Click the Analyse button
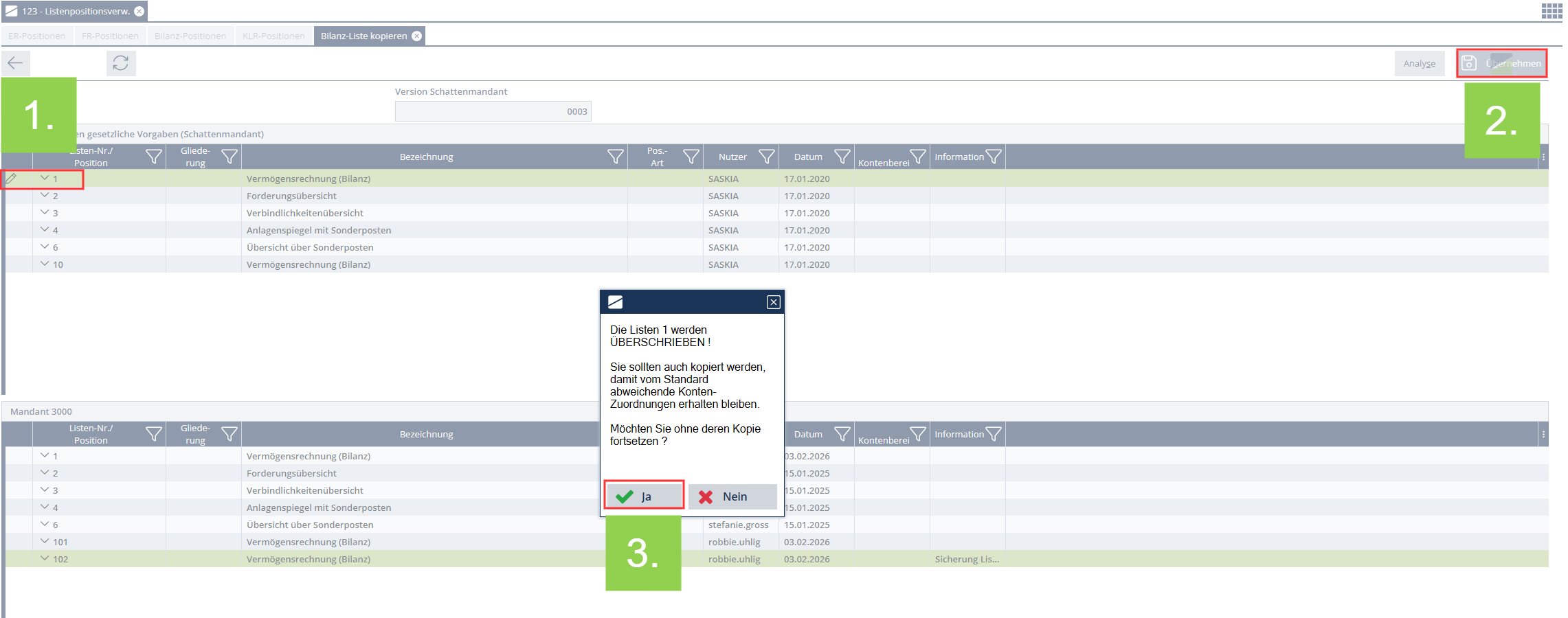This screenshot has height=618, width=1568. pyautogui.click(x=1419, y=64)
